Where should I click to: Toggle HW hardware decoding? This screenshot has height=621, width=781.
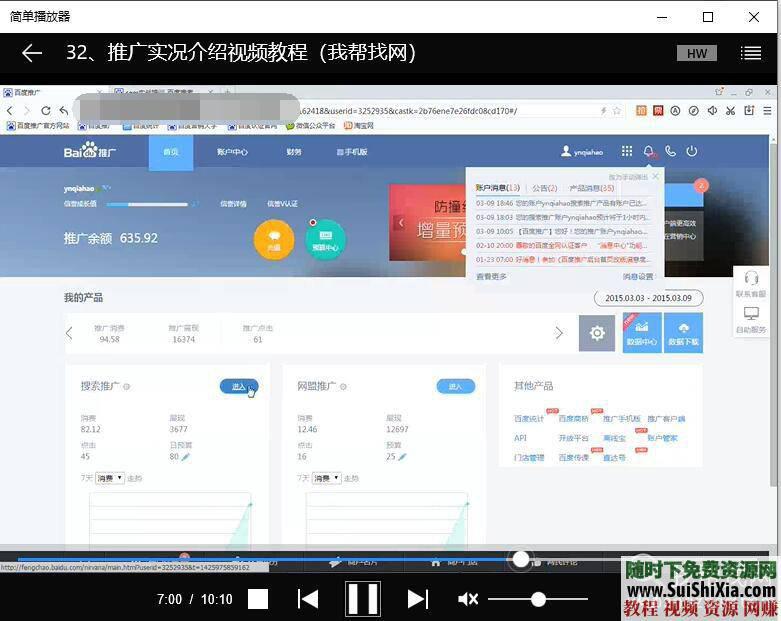pos(696,53)
